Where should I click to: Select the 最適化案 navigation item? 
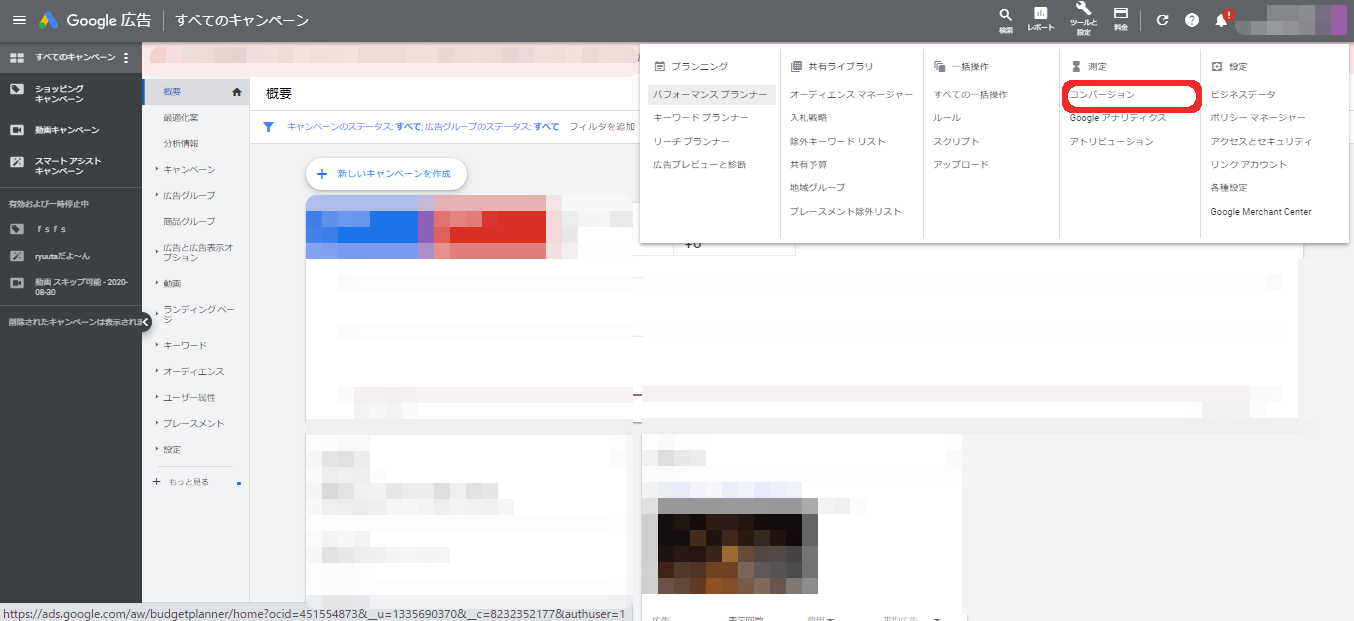(x=180, y=118)
